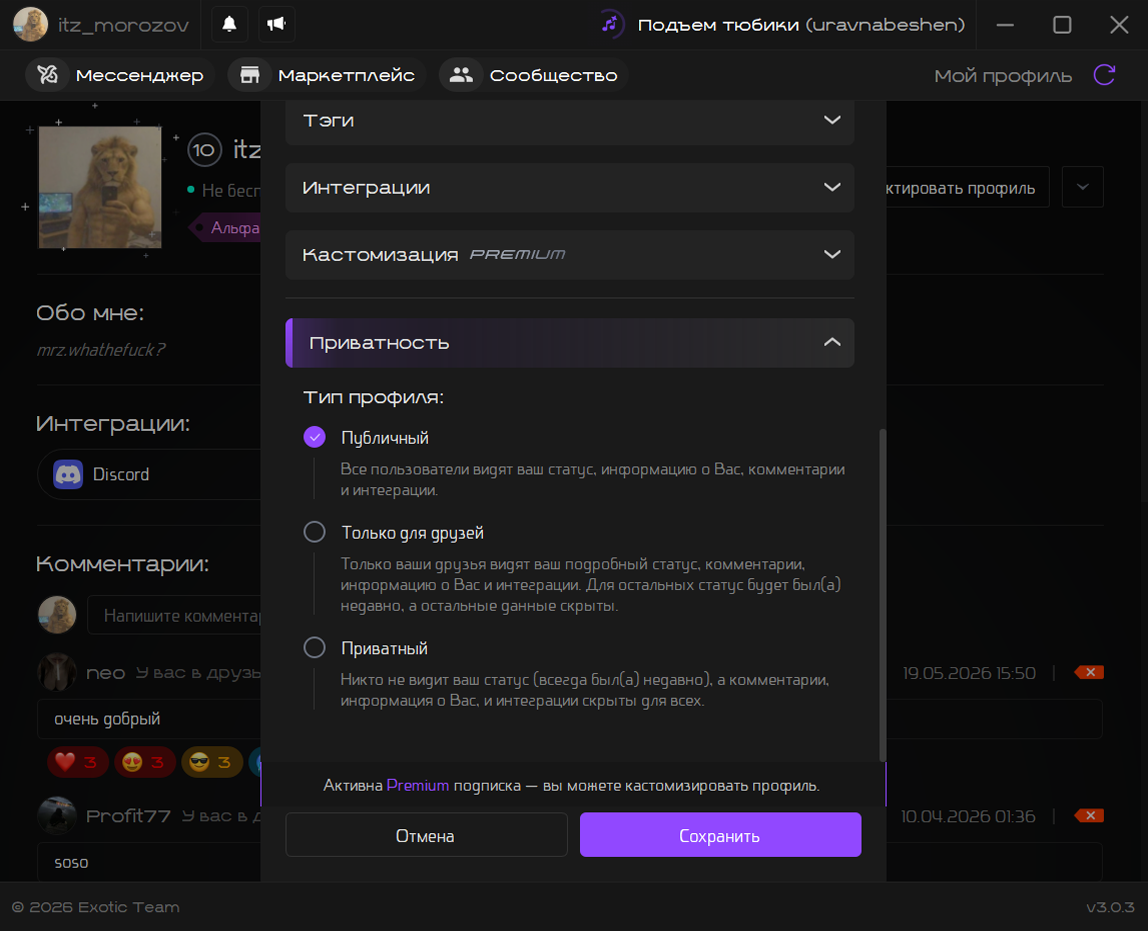
Task: Open the Сообщество tab
Action: [533, 75]
